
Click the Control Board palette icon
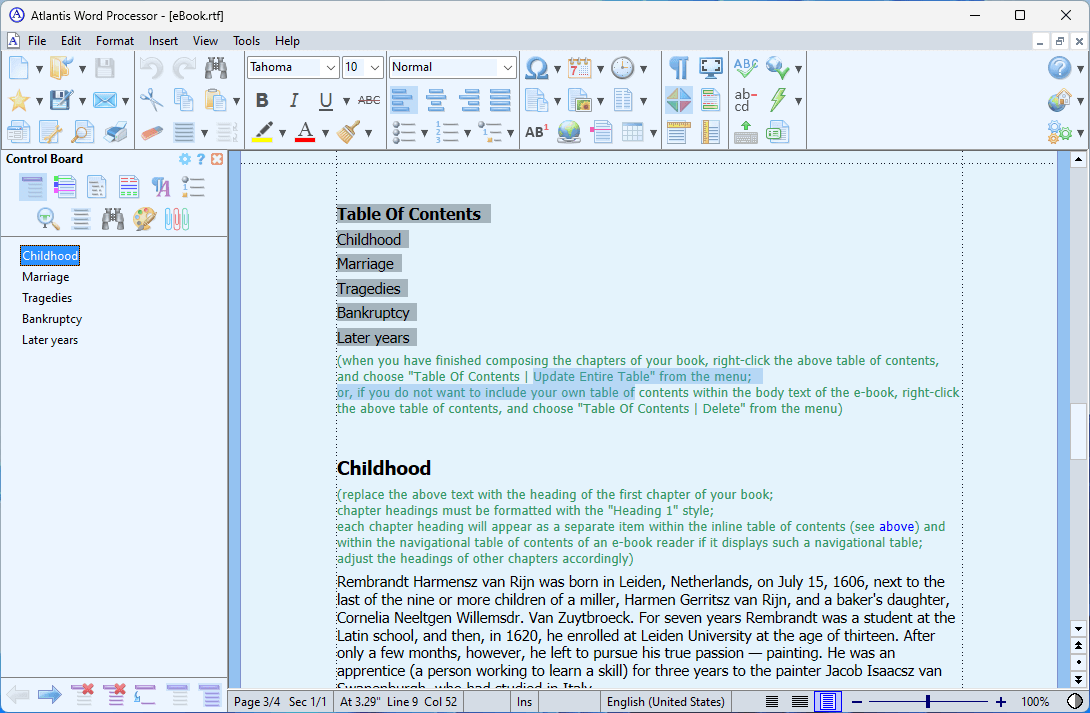[x=145, y=219]
